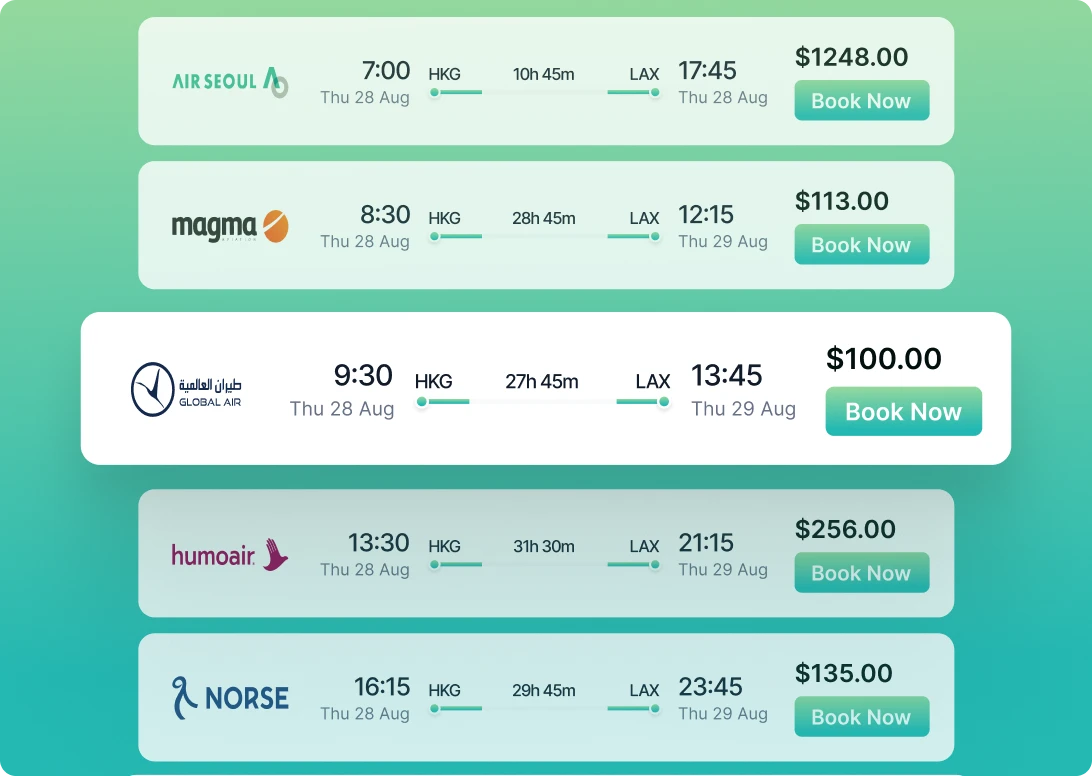Click the LAX code on Air Seoul flight
Viewport: 1092px width, 776px height.
click(x=644, y=73)
